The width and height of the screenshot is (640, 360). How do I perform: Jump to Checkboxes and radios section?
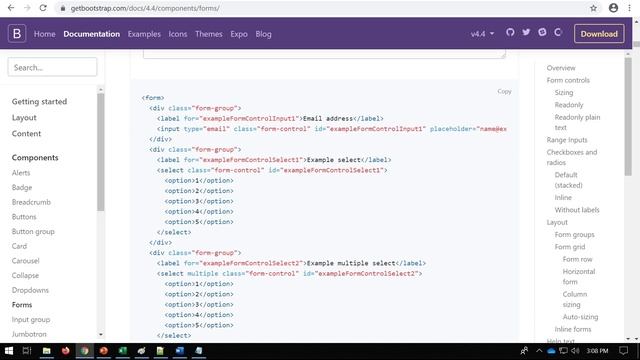point(572,158)
